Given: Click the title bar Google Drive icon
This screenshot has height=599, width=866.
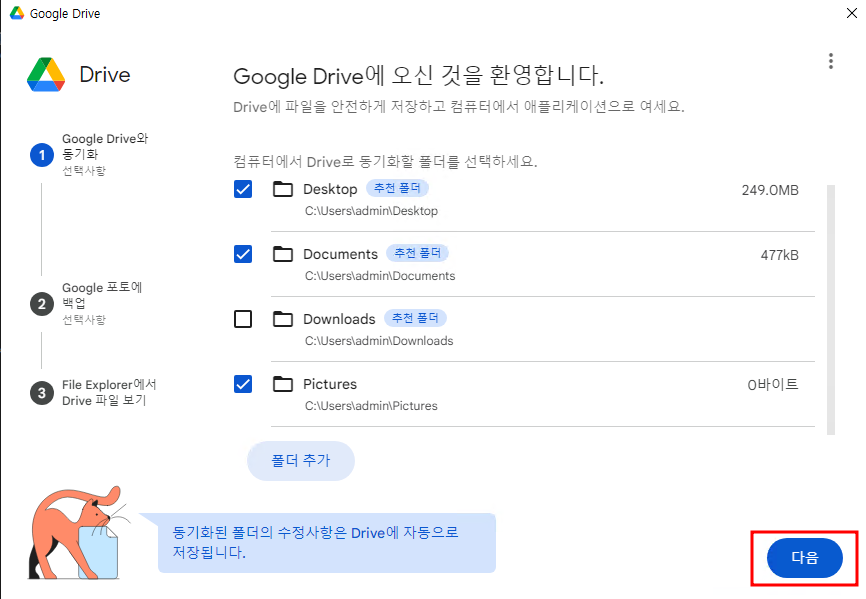Looking at the screenshot, I should click(x=17, y=14).
